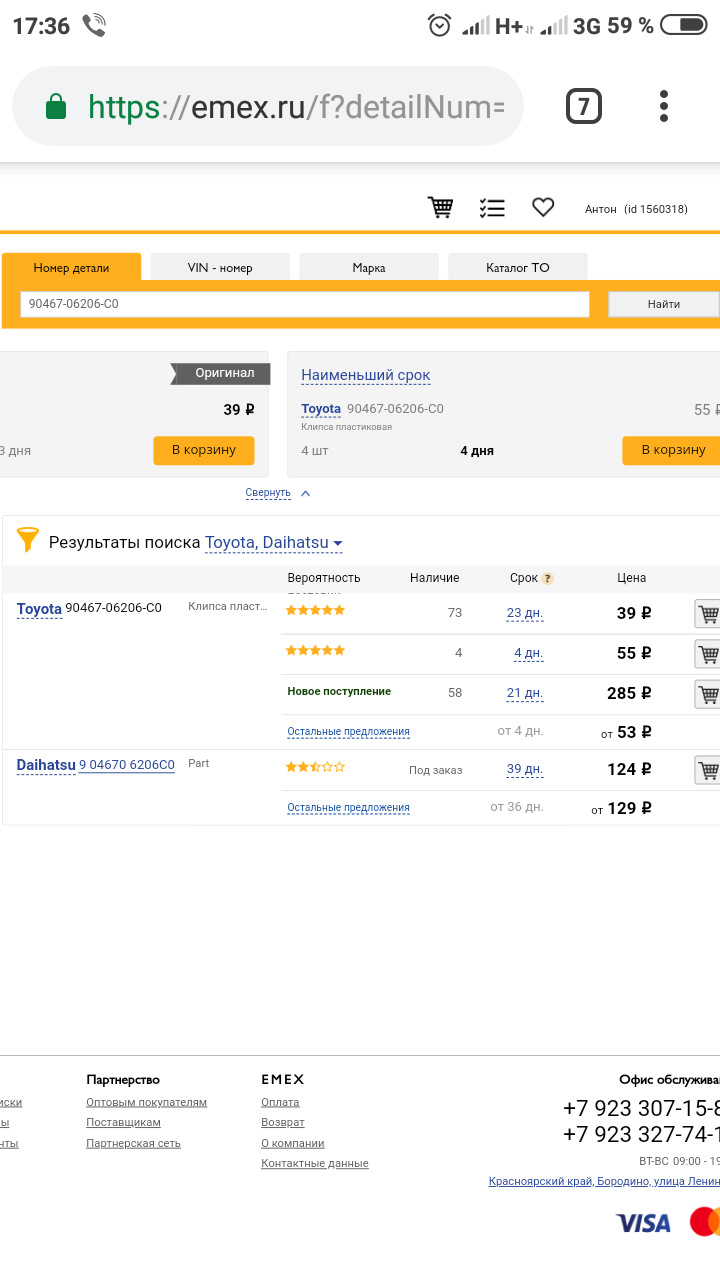Click the Вероятность column header

click(x=324, y=578)
